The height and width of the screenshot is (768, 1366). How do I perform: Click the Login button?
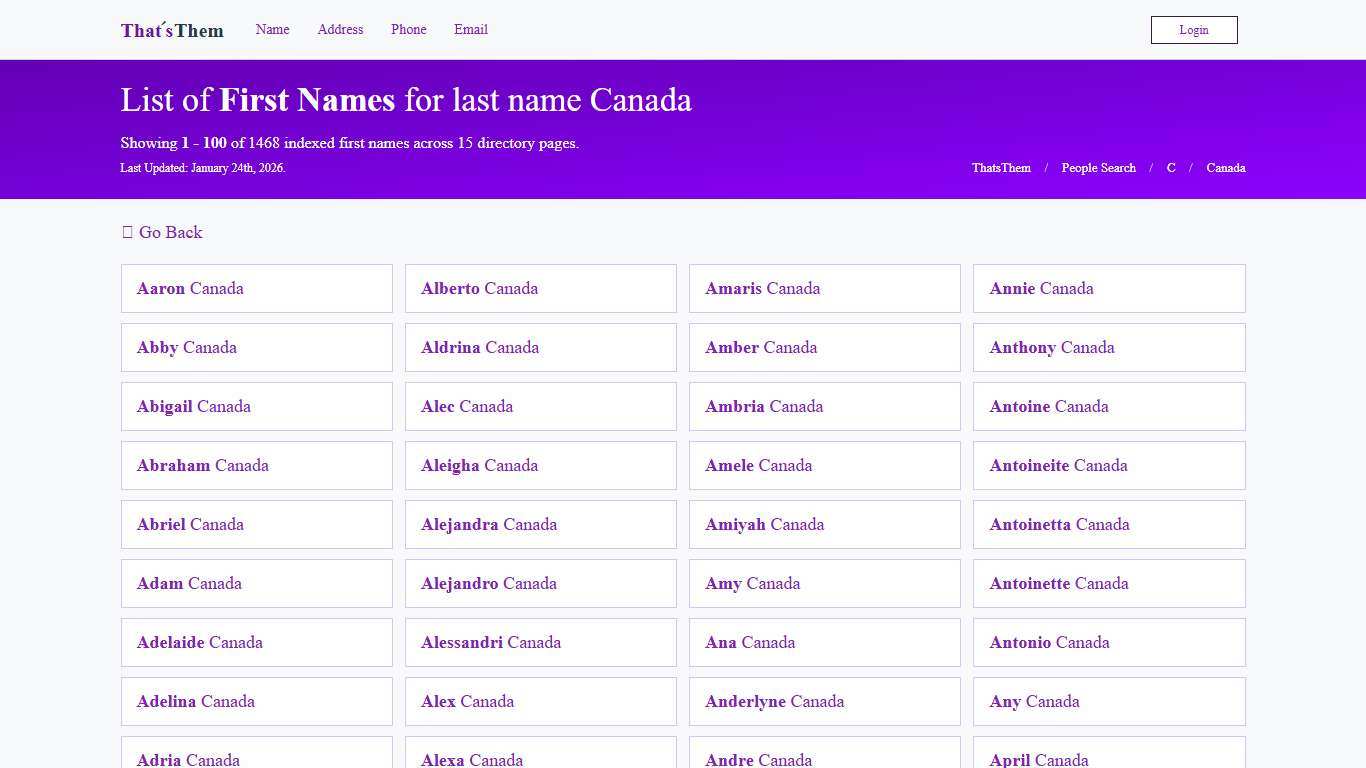1193,29
